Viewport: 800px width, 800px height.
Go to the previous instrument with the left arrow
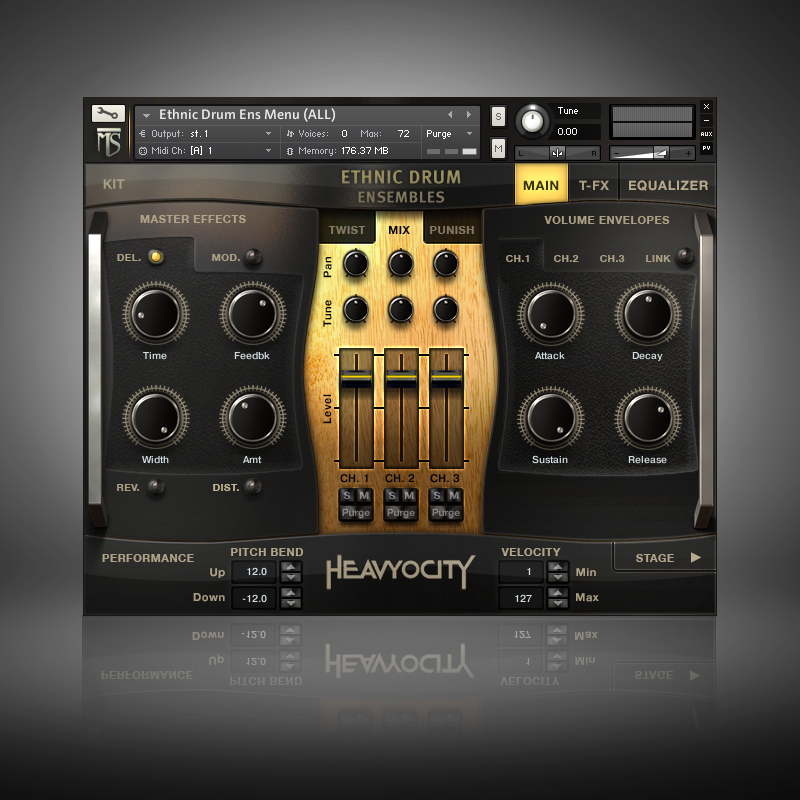click(450, 114)
